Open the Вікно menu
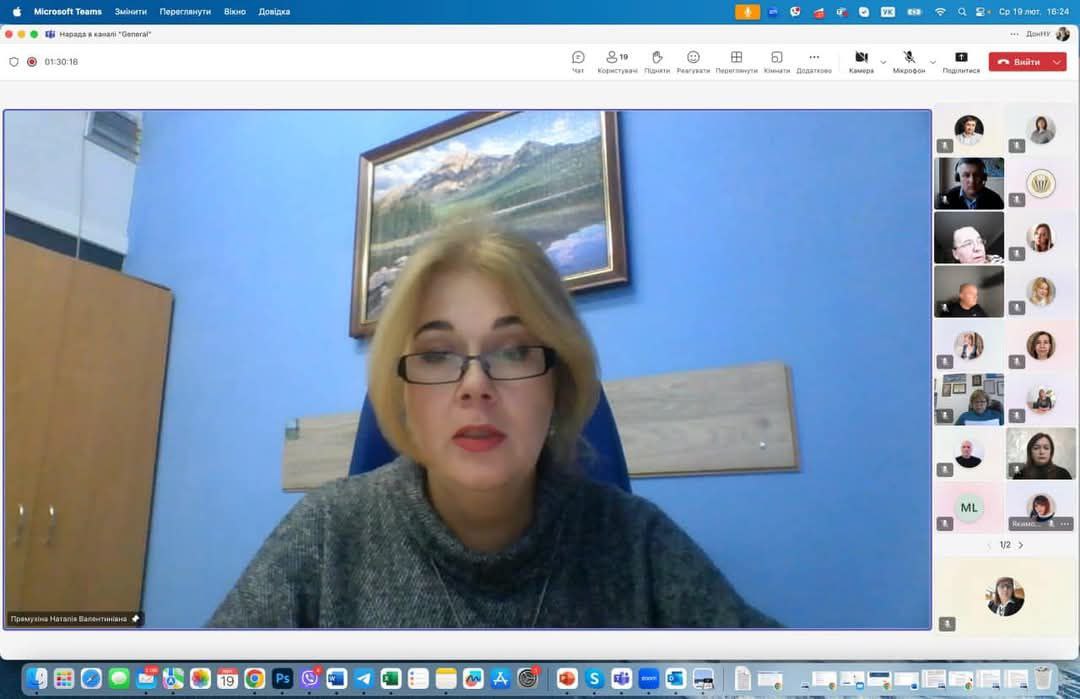Image resolution: width=1080 pixels, height=699 pixels. tap(235, 12)
